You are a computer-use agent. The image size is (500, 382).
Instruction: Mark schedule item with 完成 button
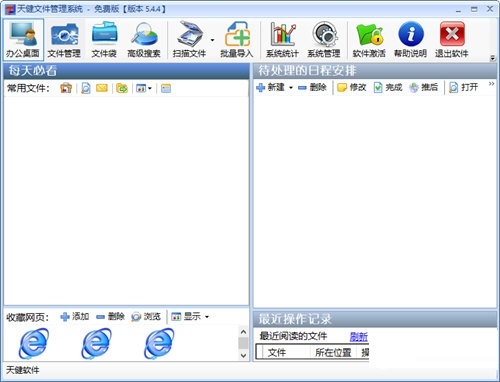pos(388,88)
